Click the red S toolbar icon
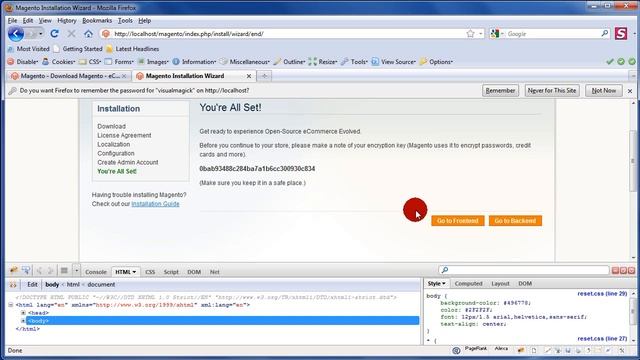 (x=621, y=33)
